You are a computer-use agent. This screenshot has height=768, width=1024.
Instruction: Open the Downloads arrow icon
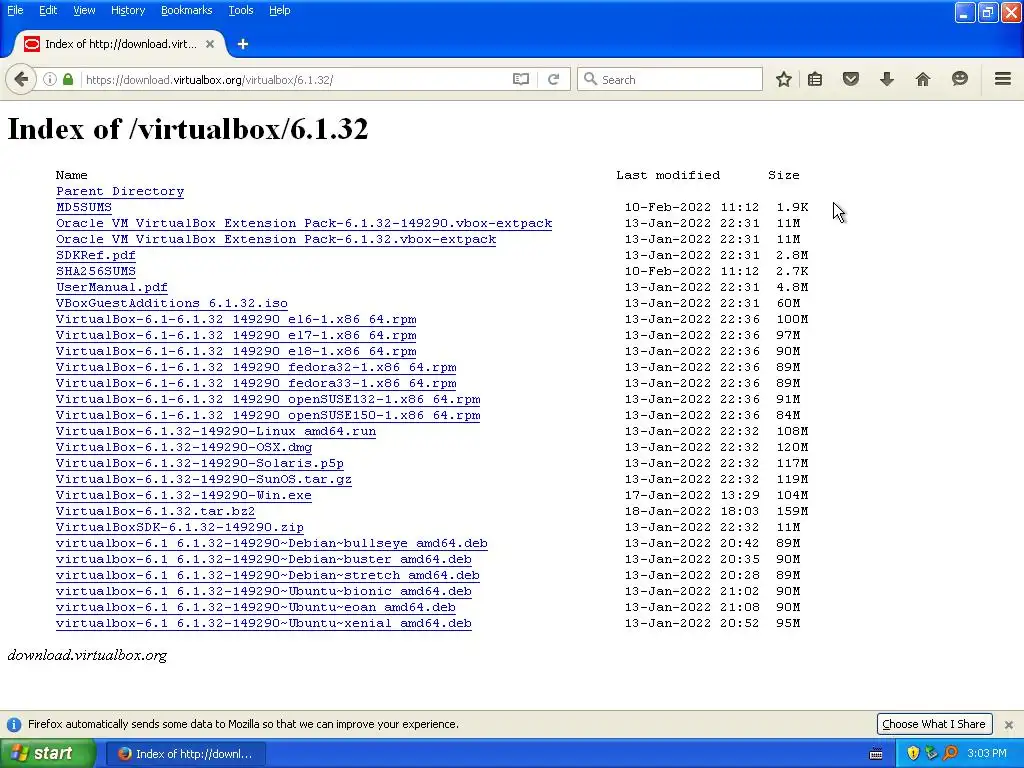click(887, 80)
